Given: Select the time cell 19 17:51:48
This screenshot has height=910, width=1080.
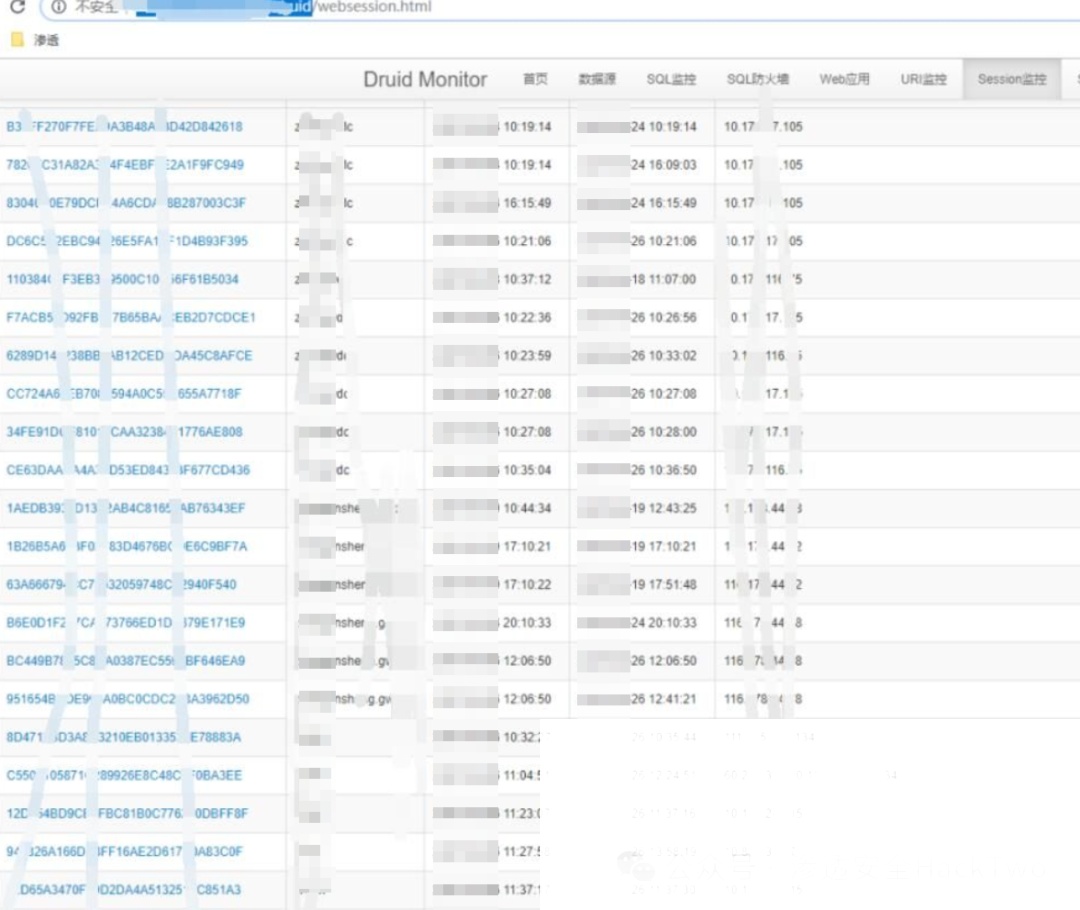Looking at the screenshot, I should (x=664, y=584).
